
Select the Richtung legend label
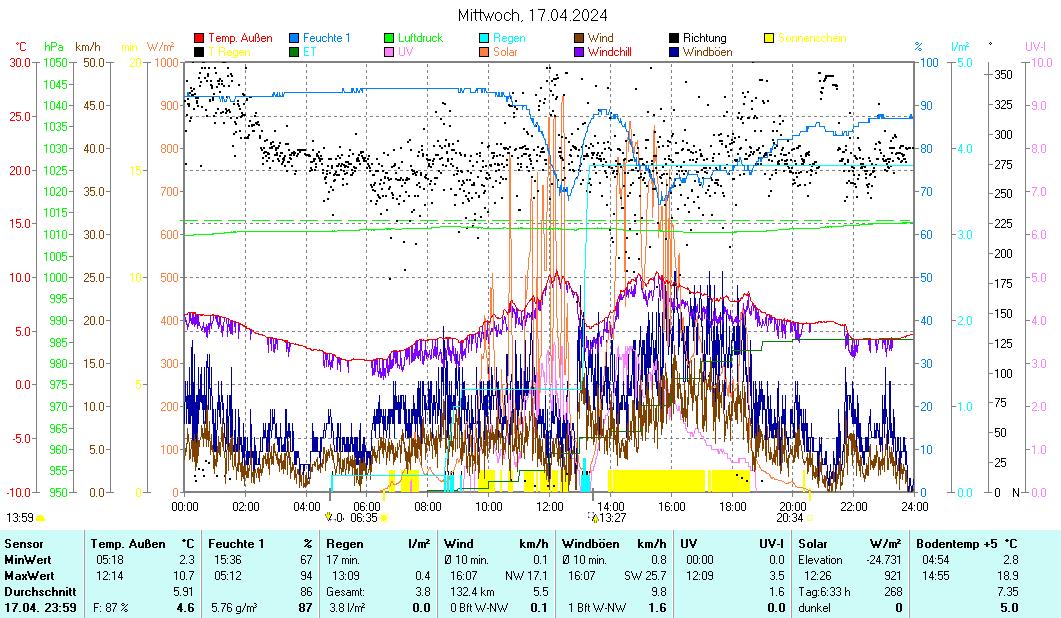pyautogui.click(x=704, y=38)
